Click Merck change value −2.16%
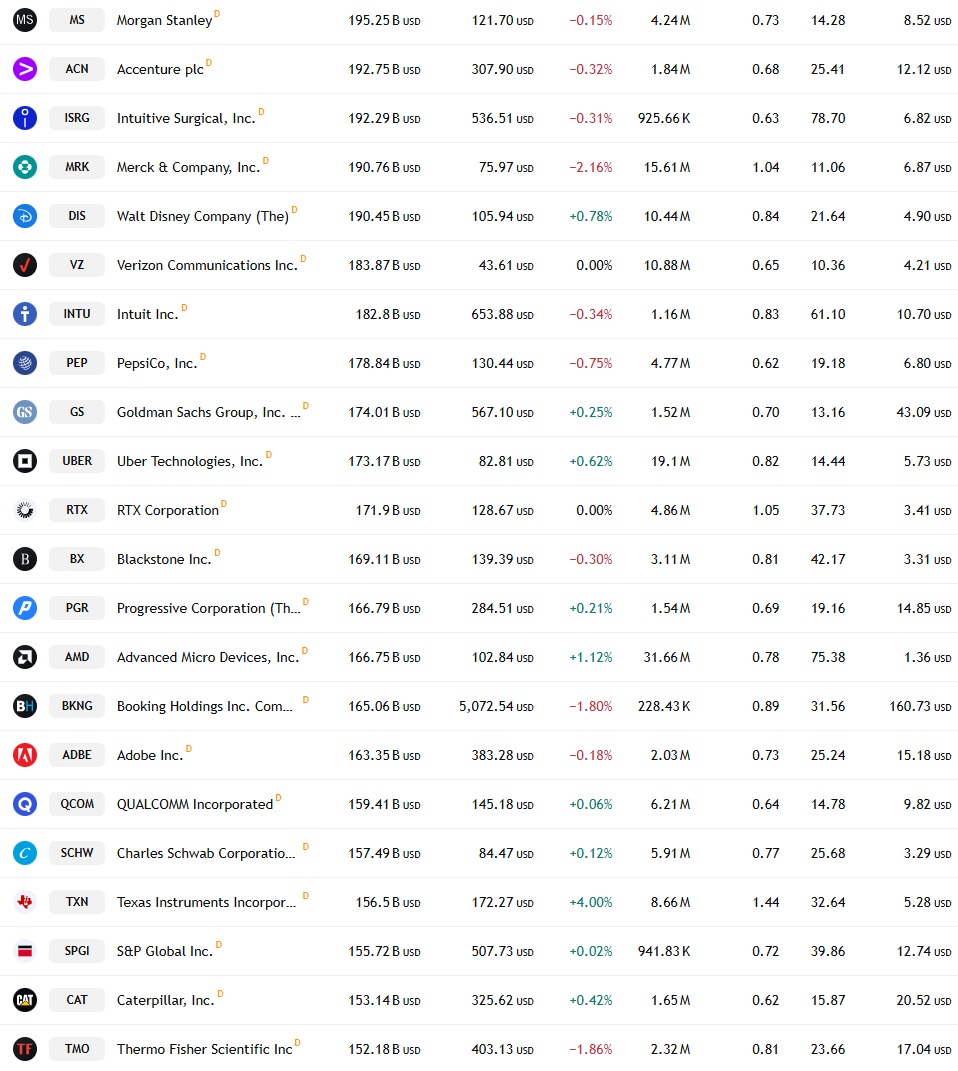Screen dimensions: 958x1071 (591, 167)
